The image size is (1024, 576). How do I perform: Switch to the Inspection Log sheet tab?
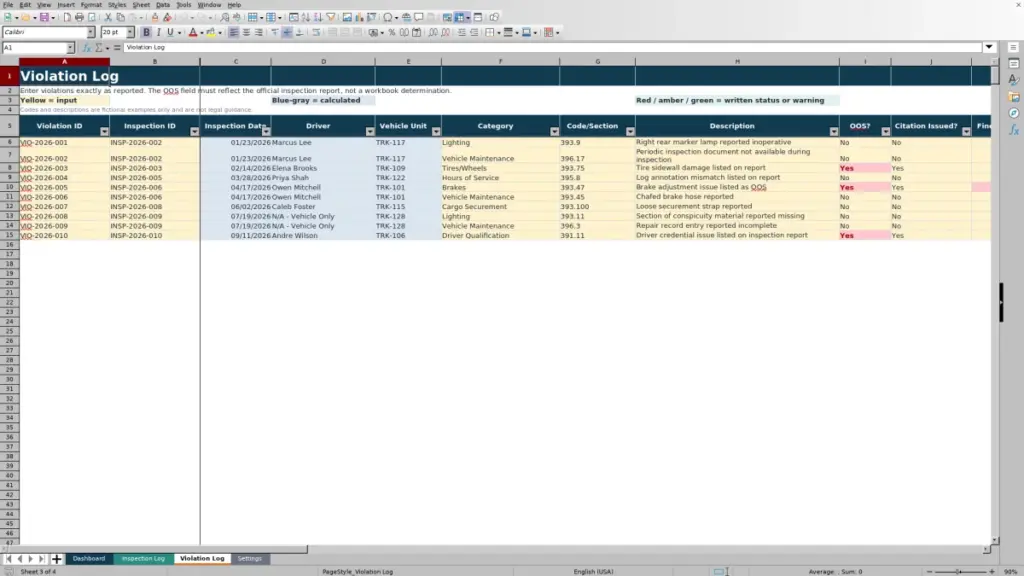143,559
